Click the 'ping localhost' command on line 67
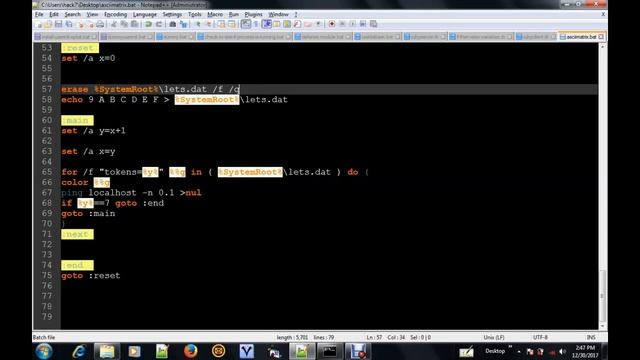The height and width of the screenshot is (360, 640). pos(99,193)
